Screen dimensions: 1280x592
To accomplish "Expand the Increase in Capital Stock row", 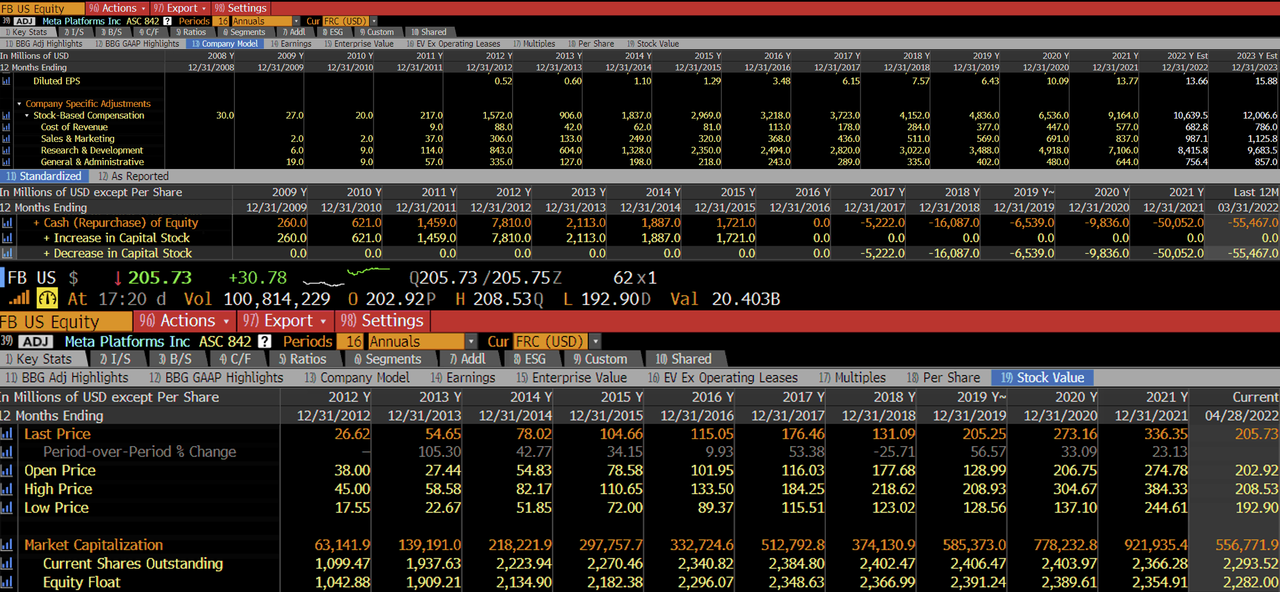I will click(x=47, y=238).
